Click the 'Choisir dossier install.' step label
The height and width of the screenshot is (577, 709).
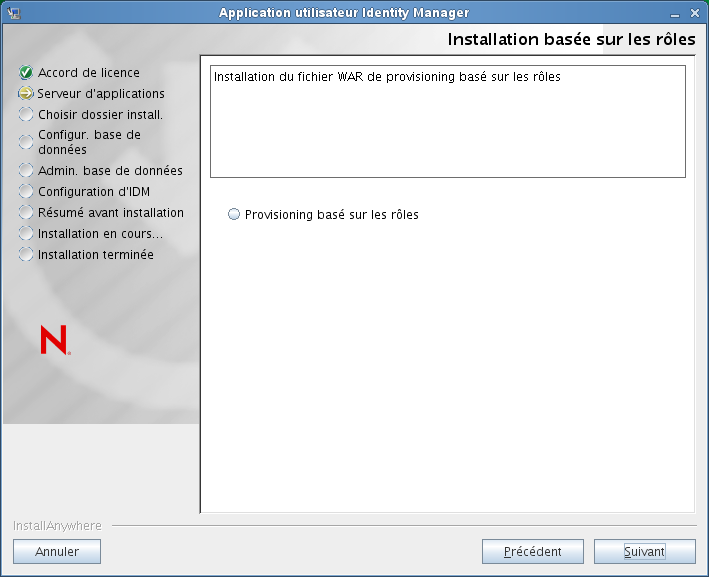pos(100,114)
